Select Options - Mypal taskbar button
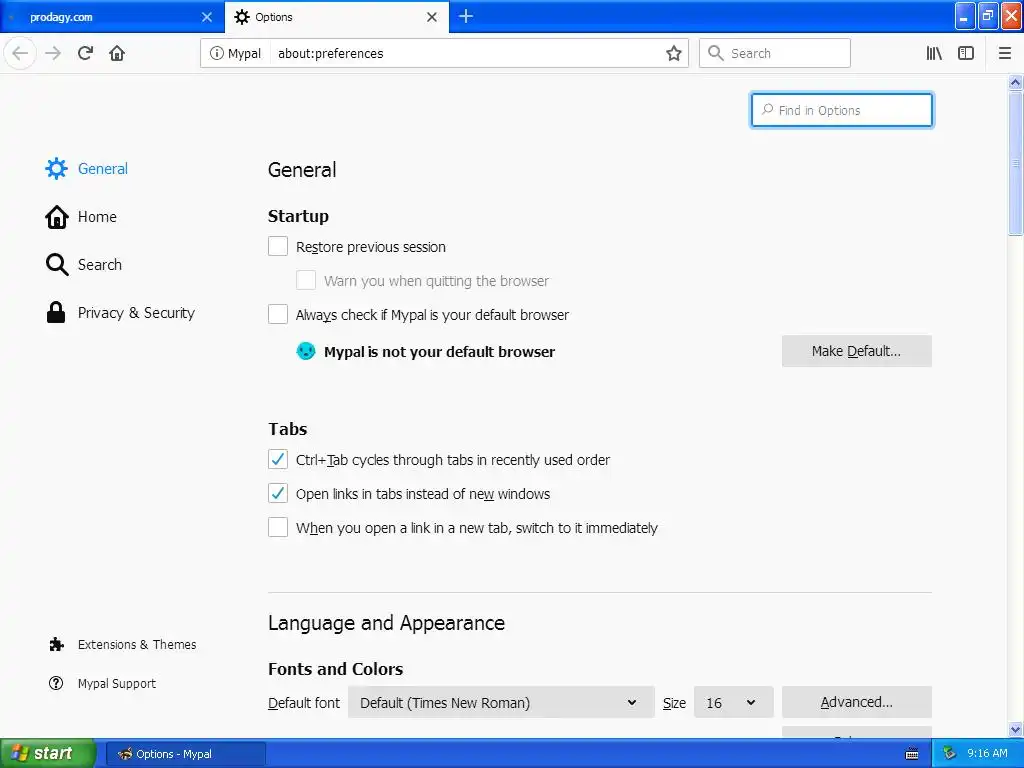The height and width of the screenshot is (768, 1024). coord(185,754)
